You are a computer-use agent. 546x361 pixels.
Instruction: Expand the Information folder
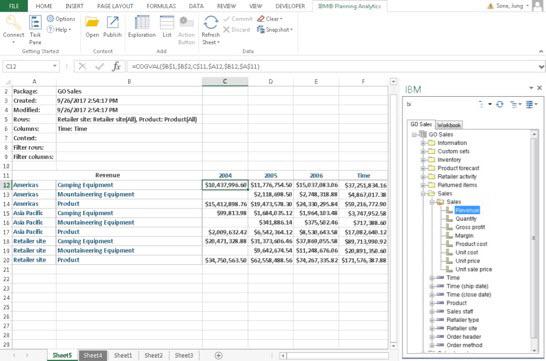point(423,143)
